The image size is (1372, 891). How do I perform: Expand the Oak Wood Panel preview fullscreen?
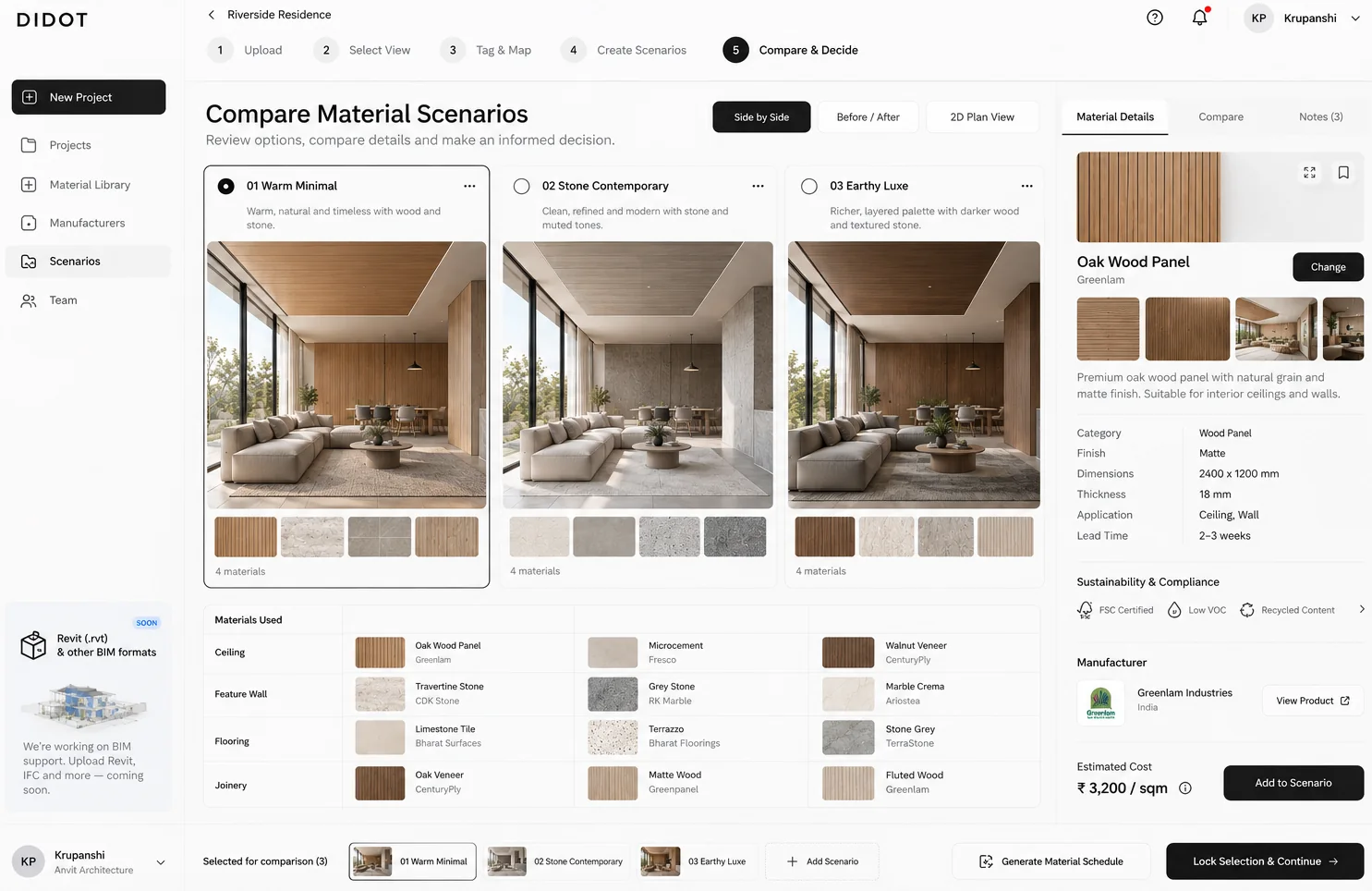tap(1309, 173)
